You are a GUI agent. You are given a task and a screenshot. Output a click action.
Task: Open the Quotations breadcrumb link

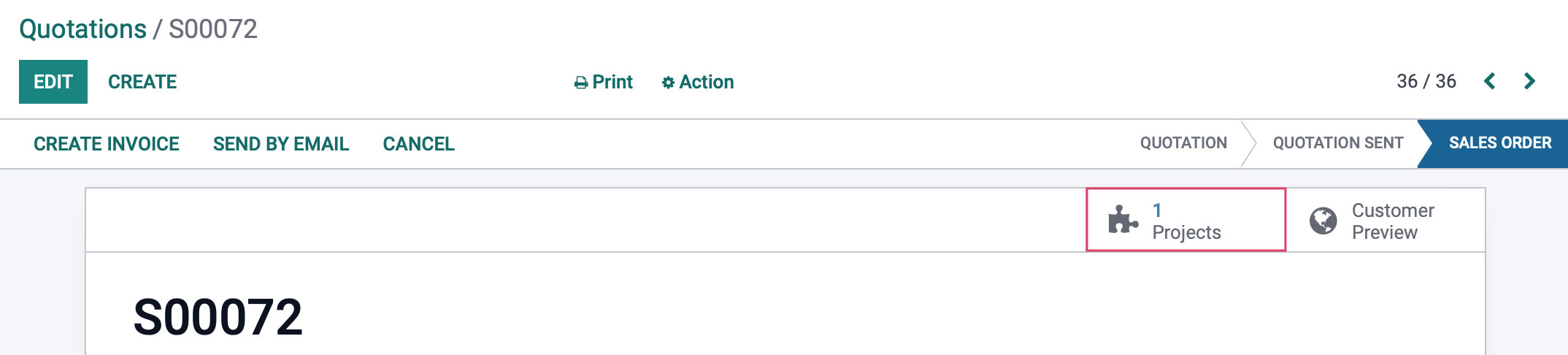(83, 29)
